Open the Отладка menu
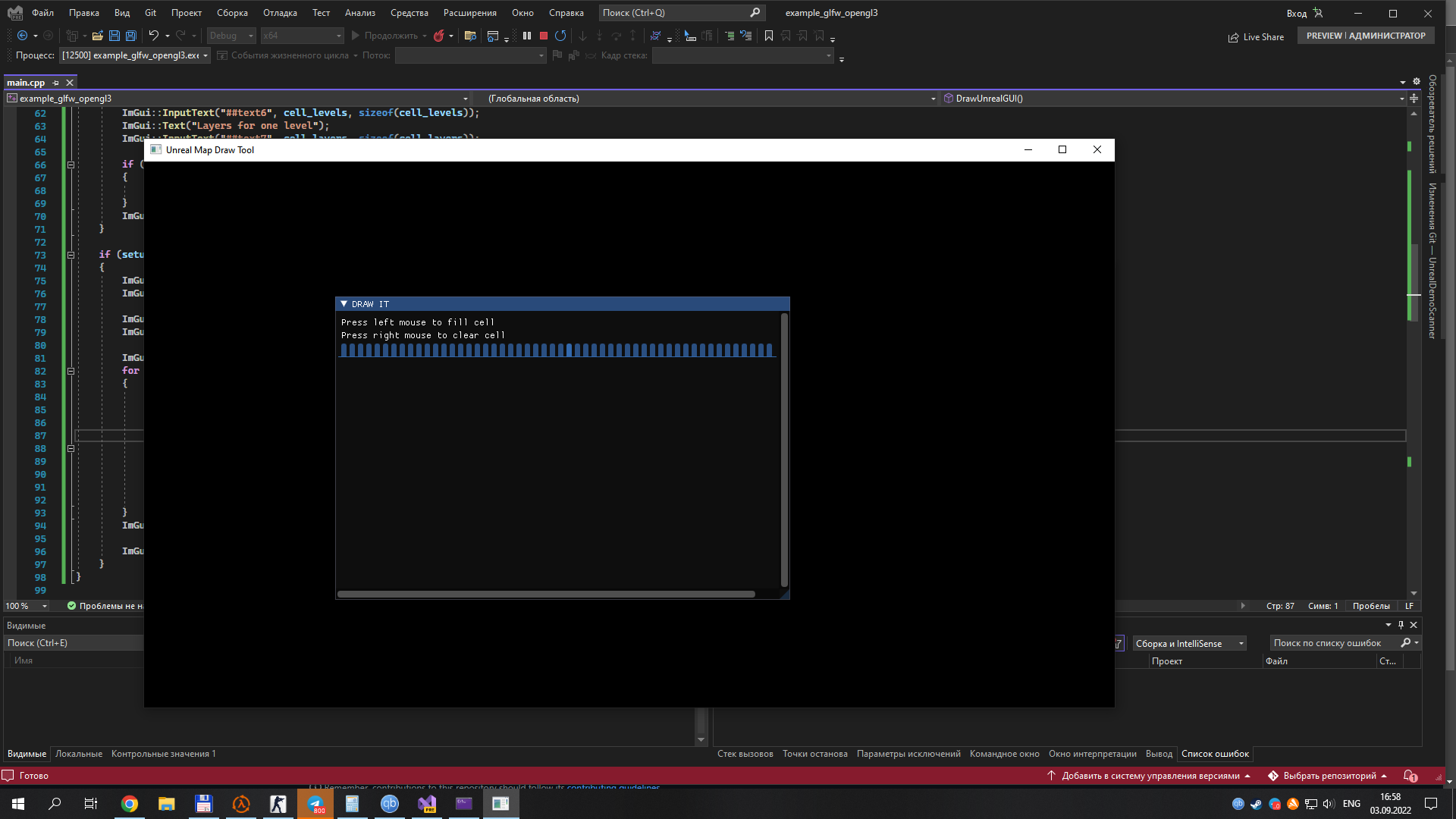This screenshot has height=819, width=1456. tap(279, 12)
